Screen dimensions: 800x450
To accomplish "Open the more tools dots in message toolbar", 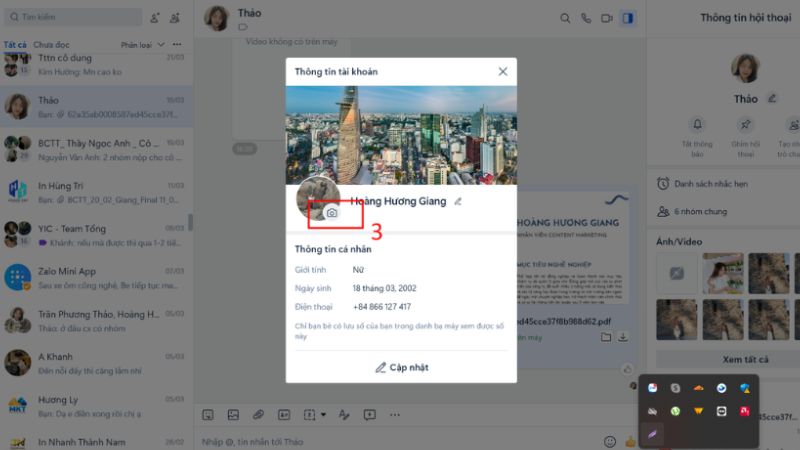I will (x=395, y=415).
